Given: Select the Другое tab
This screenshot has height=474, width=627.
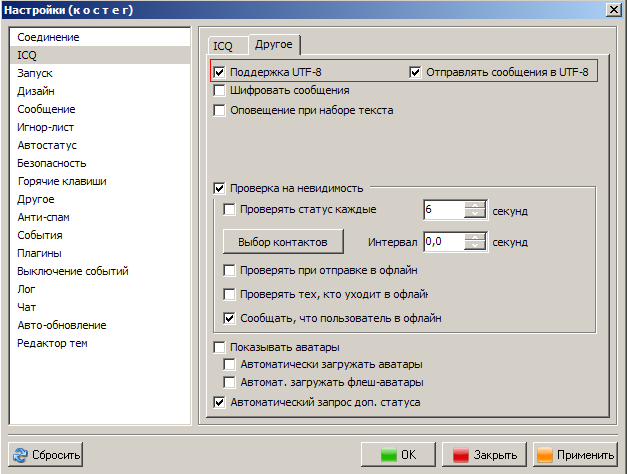Looking at the screenshot, I should click(x=274, y=44).
